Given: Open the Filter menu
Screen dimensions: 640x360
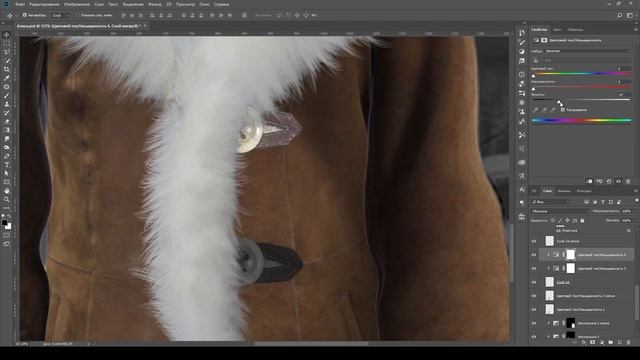Looking at the screenshot, I should (155, 4).
